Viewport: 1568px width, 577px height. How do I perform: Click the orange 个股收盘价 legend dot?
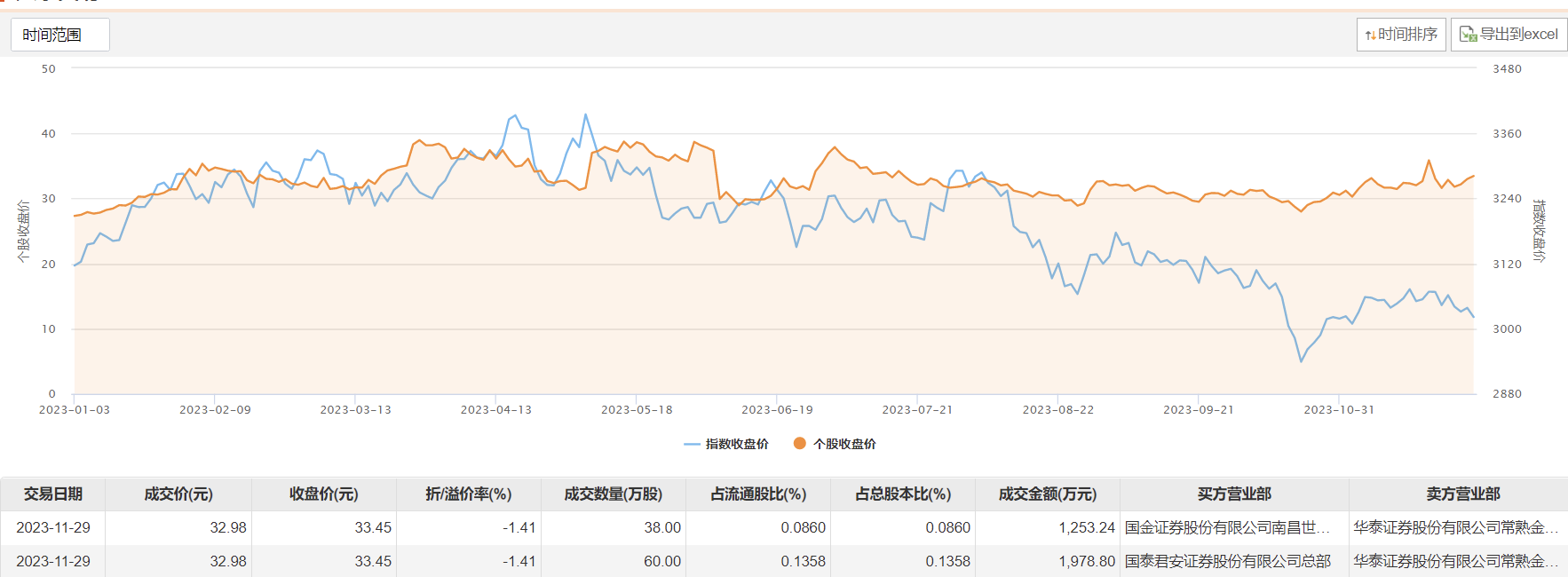click(800, 443)
